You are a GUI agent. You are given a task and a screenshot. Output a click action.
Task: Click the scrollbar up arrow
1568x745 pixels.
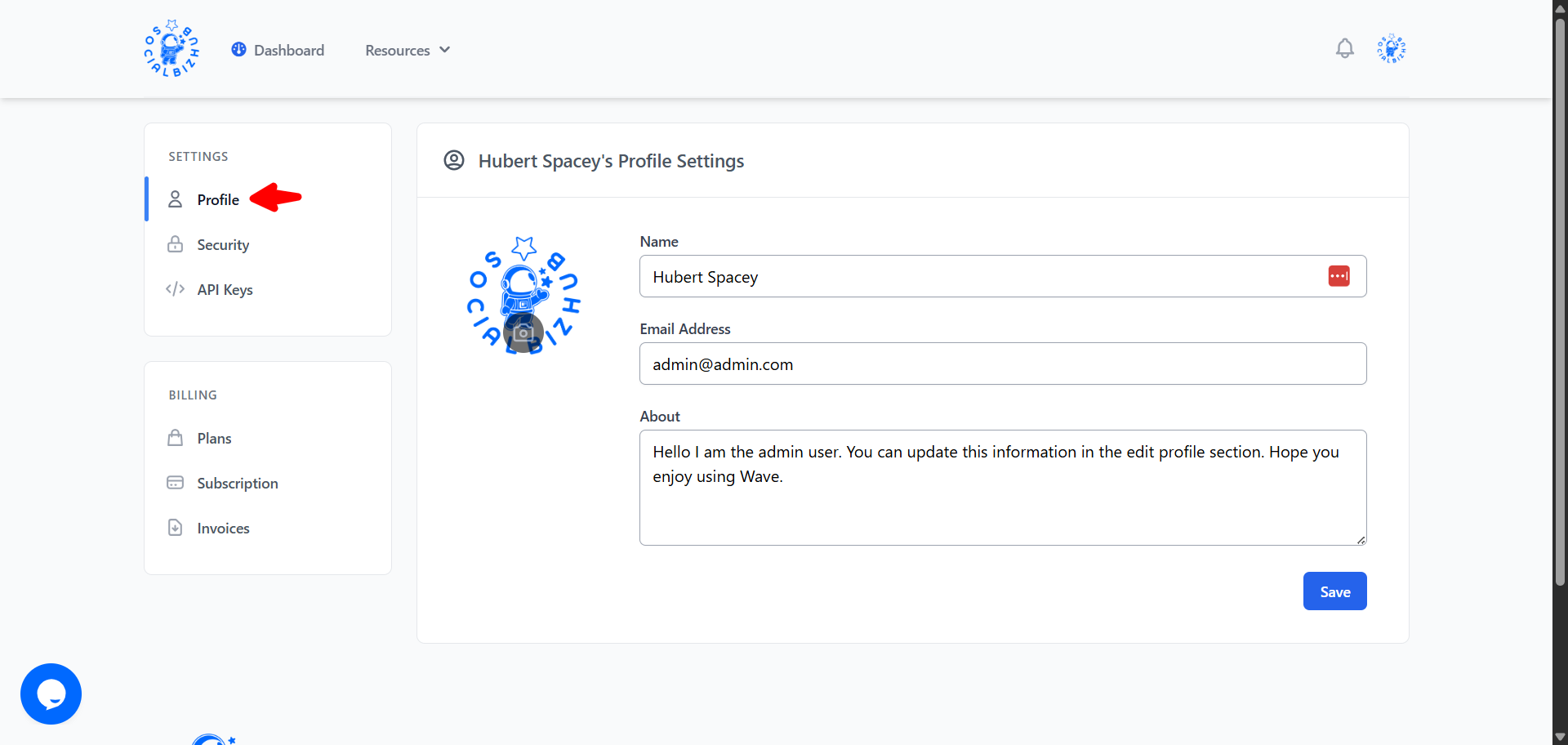pyautogui.click(x=1560, y=7)
